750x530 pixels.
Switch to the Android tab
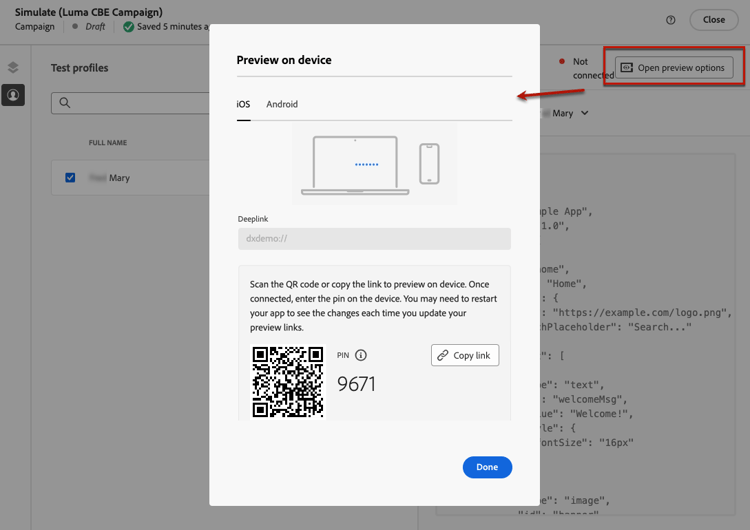point(282,104)
